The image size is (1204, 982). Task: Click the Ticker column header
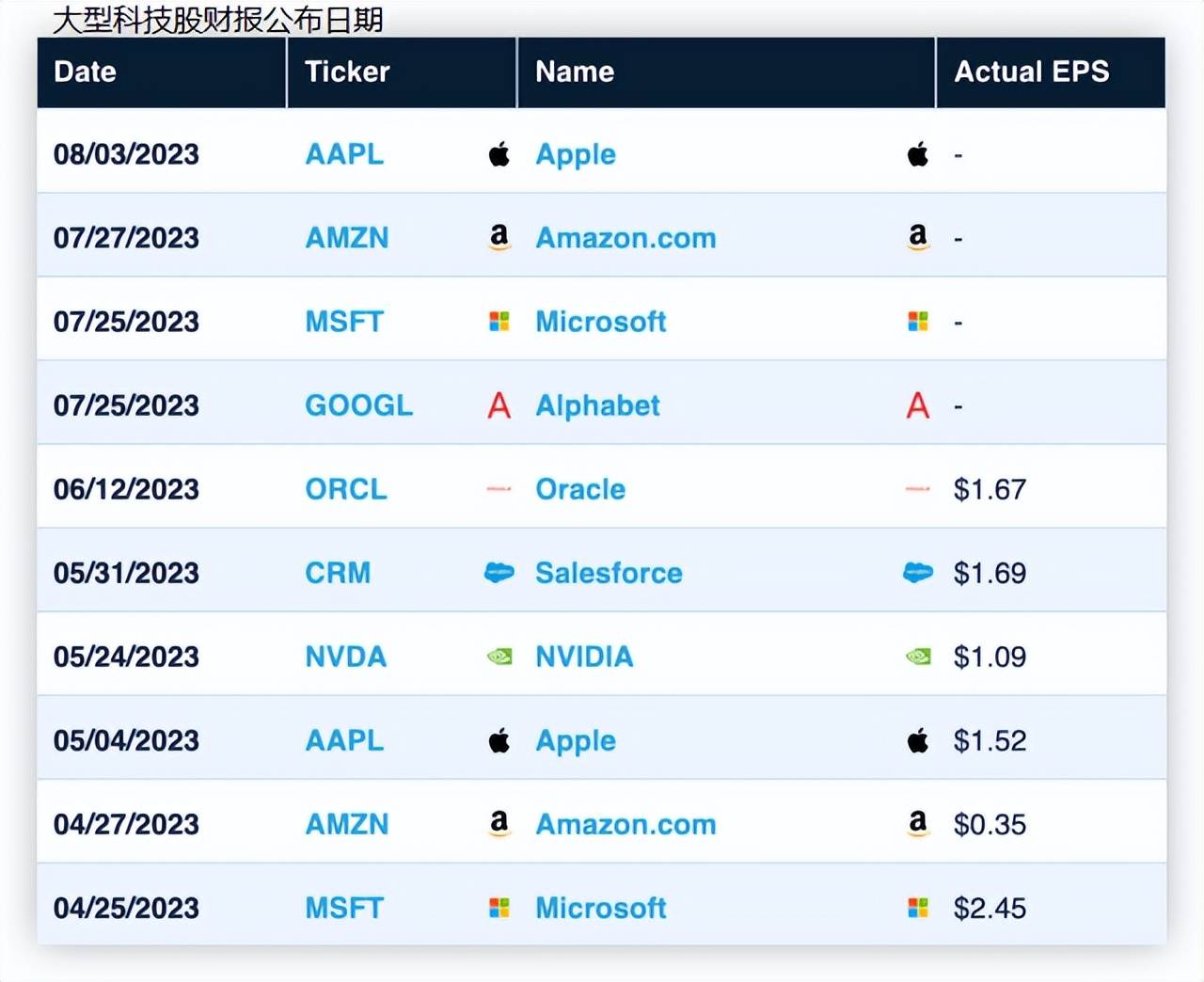coord(347,71)
